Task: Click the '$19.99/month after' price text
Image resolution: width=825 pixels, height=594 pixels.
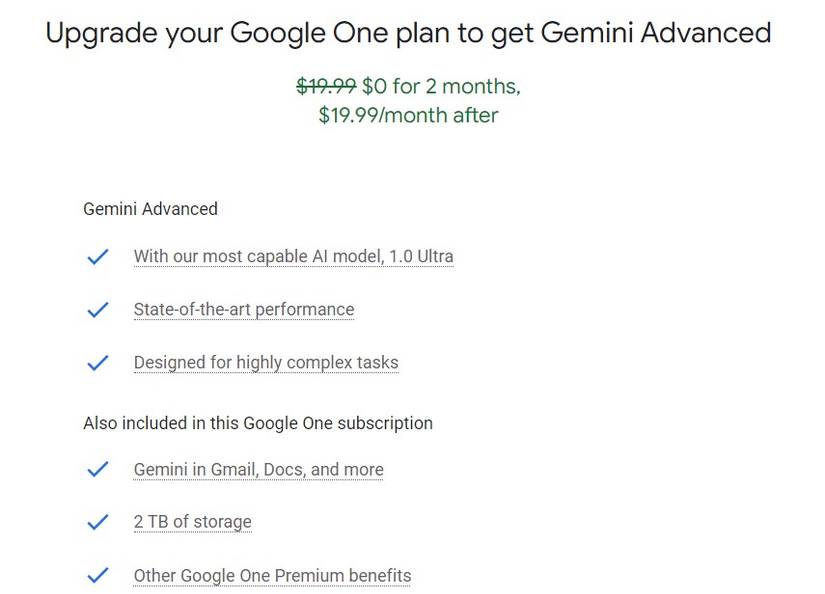Action: pyautogui.click(x=408, y=115)
